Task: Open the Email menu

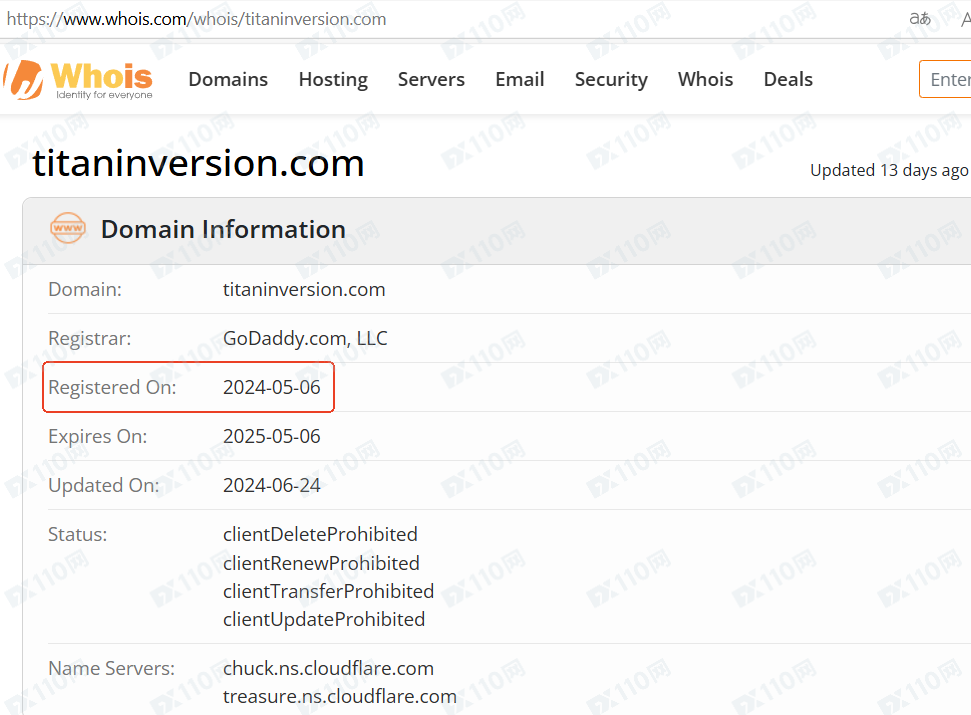Action: 520,79
